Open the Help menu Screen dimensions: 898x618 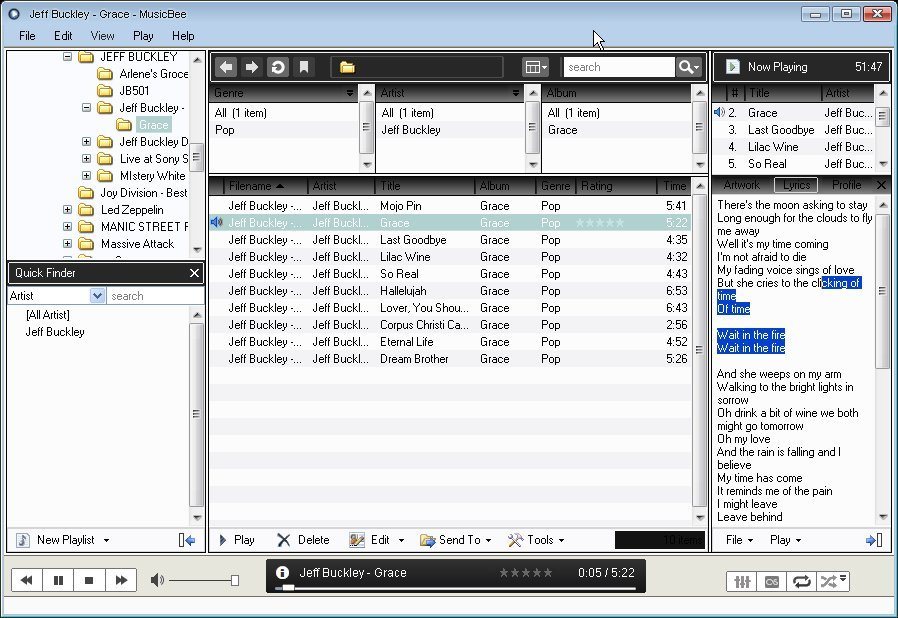pos(183,36)
